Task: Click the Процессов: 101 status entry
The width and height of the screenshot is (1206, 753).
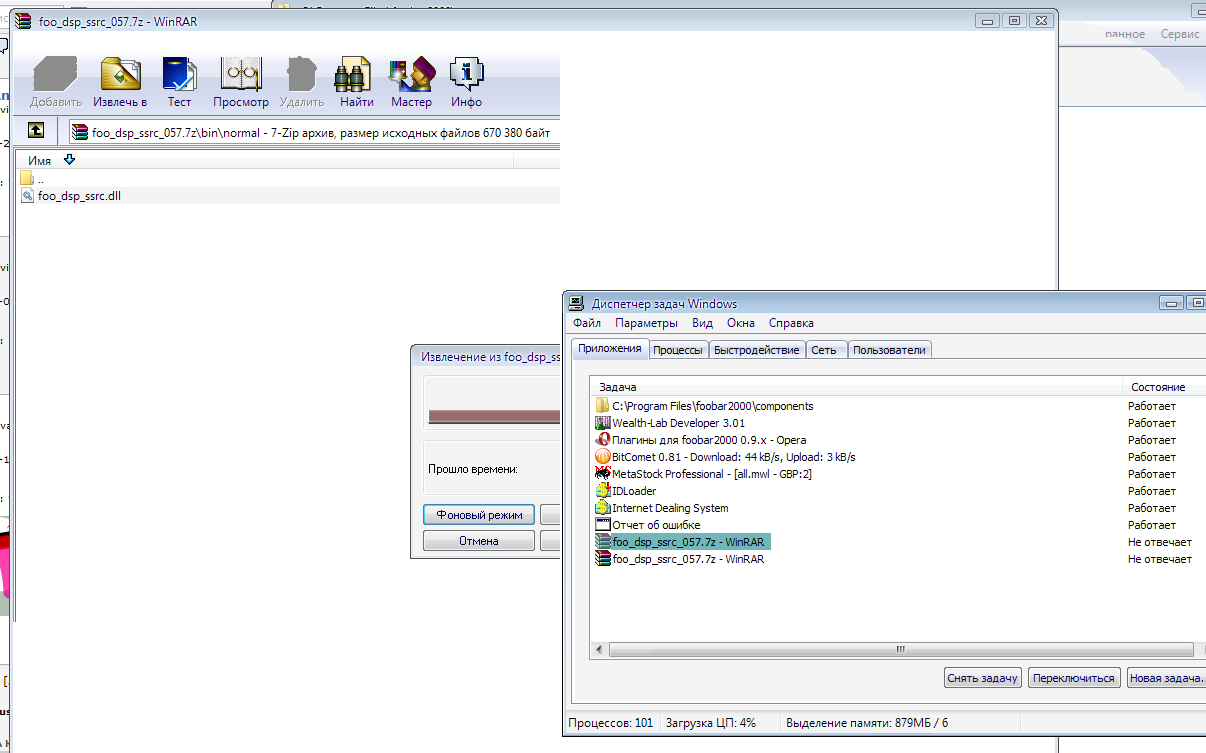Action: click(x=610, y=722)
